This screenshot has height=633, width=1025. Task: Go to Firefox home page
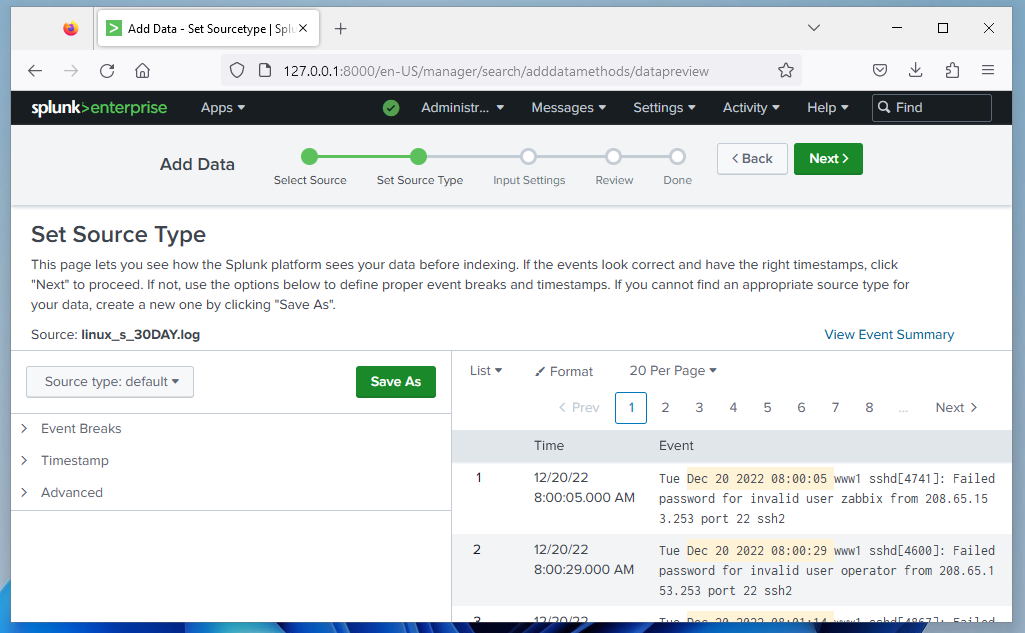143,71
